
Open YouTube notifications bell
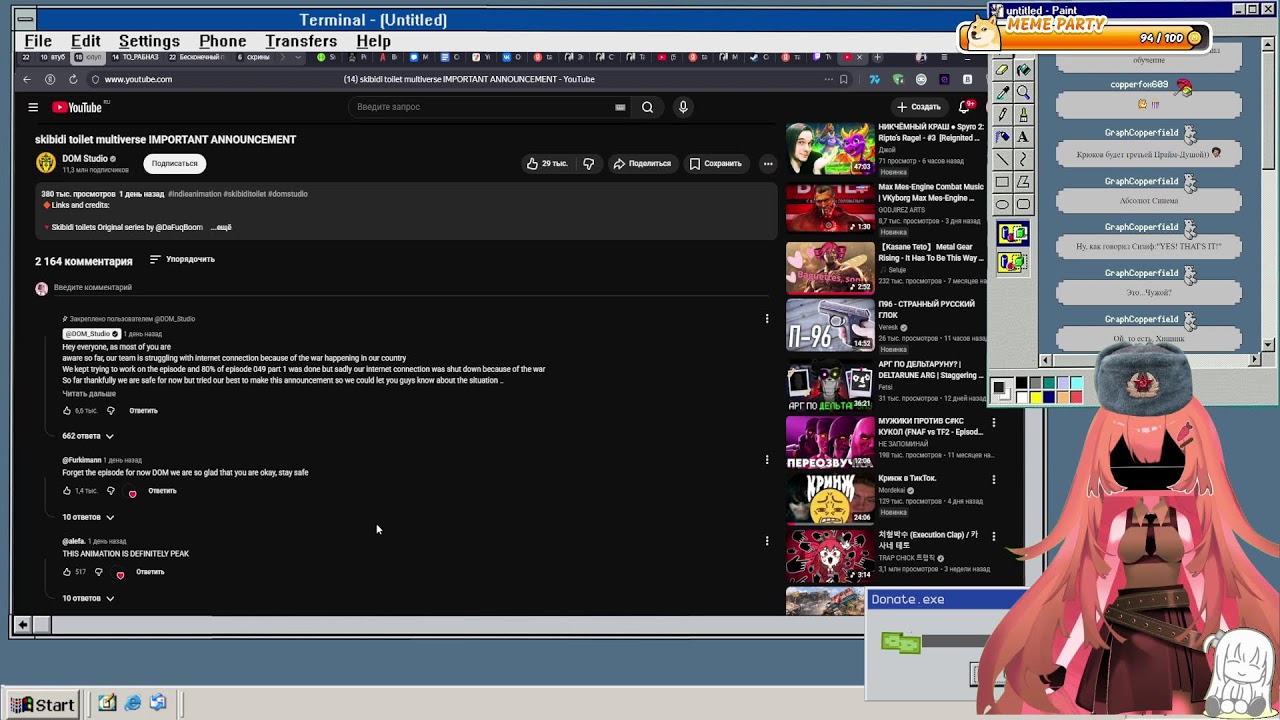click(x=966, y=107)
